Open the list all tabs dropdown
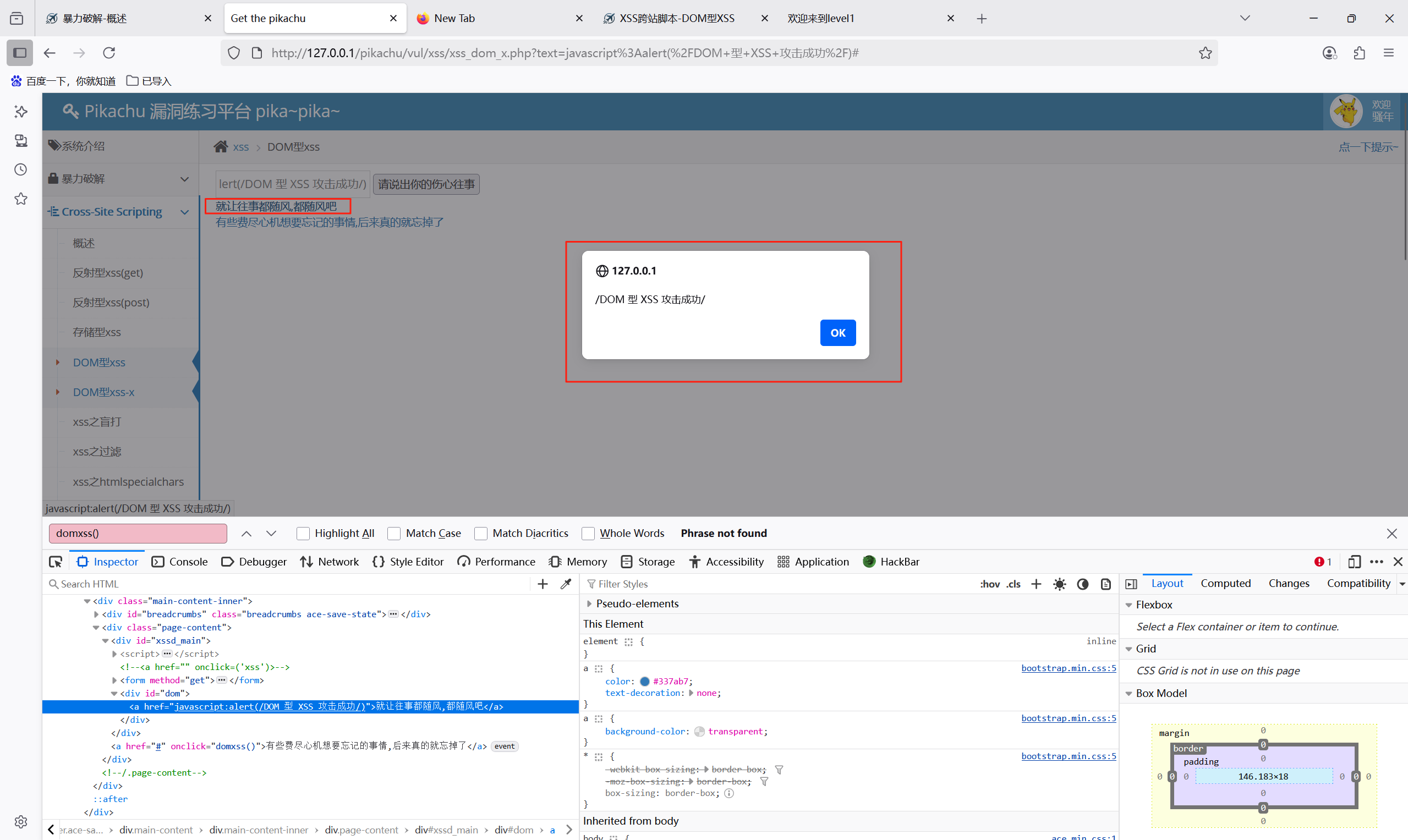 pyautogui.click(x=1245, y=18)
